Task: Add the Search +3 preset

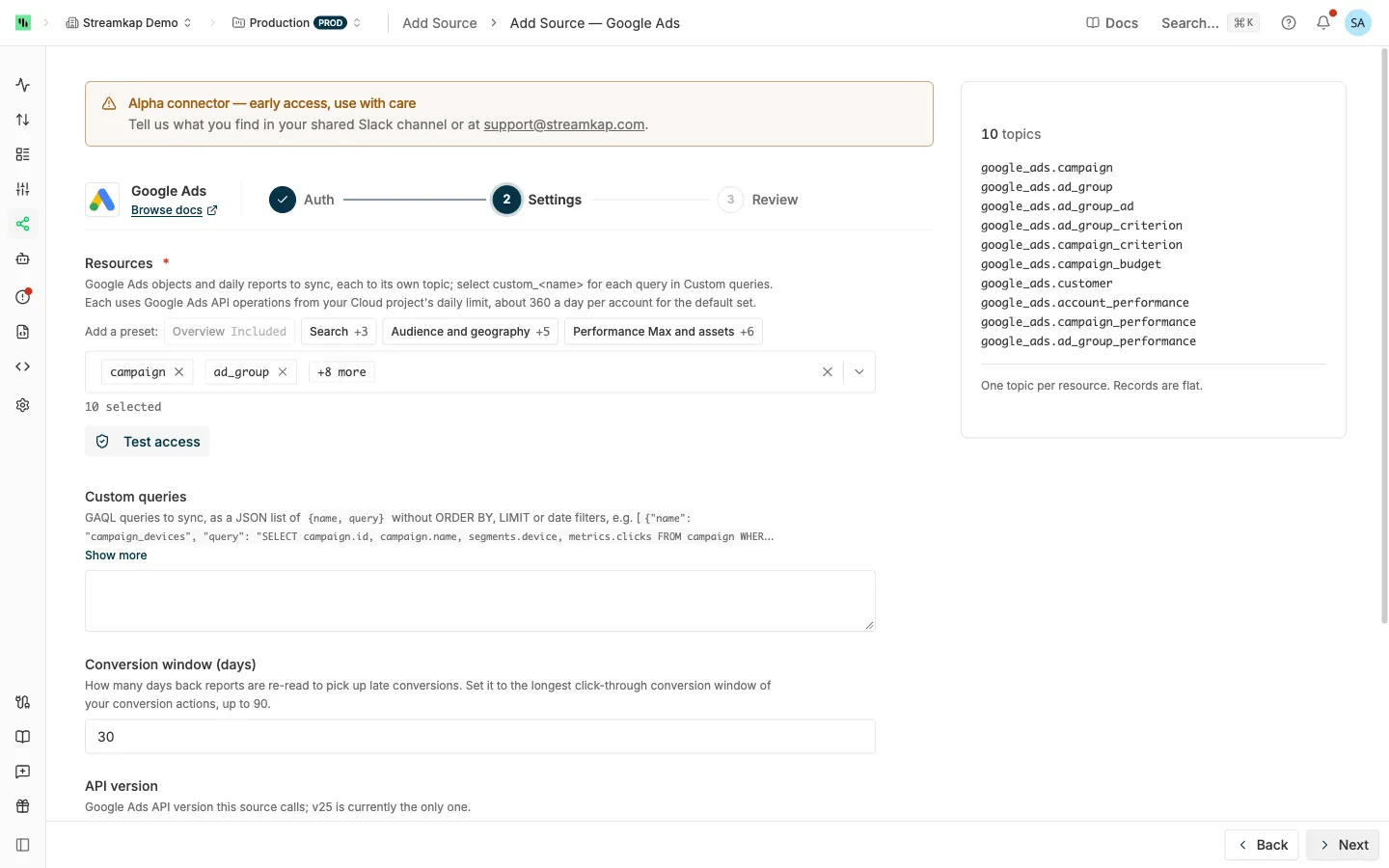Action: coord(339,332)
